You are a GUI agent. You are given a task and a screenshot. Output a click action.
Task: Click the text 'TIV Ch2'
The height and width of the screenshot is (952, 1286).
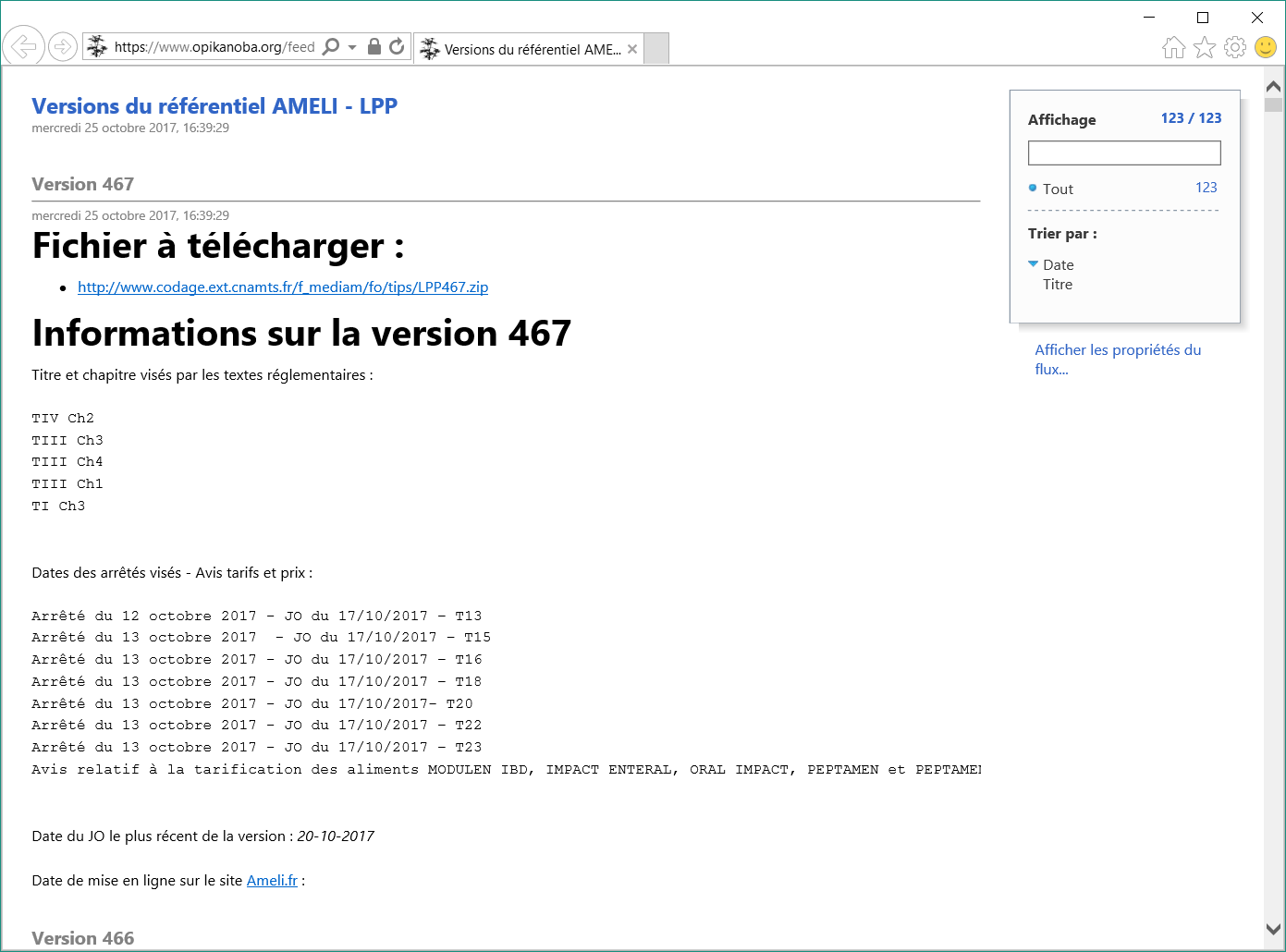pos(63,419)
